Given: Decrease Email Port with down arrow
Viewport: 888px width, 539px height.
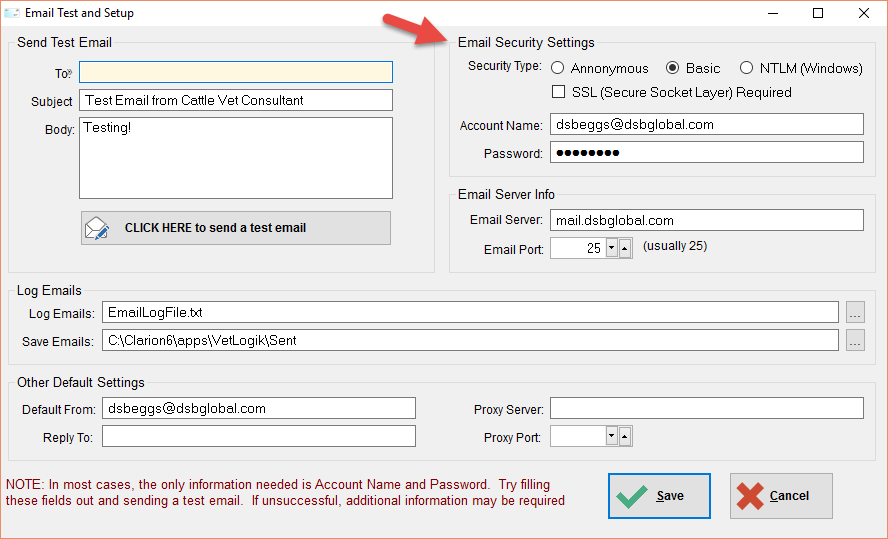Looking at the screenshot, I should coord(611,248).
